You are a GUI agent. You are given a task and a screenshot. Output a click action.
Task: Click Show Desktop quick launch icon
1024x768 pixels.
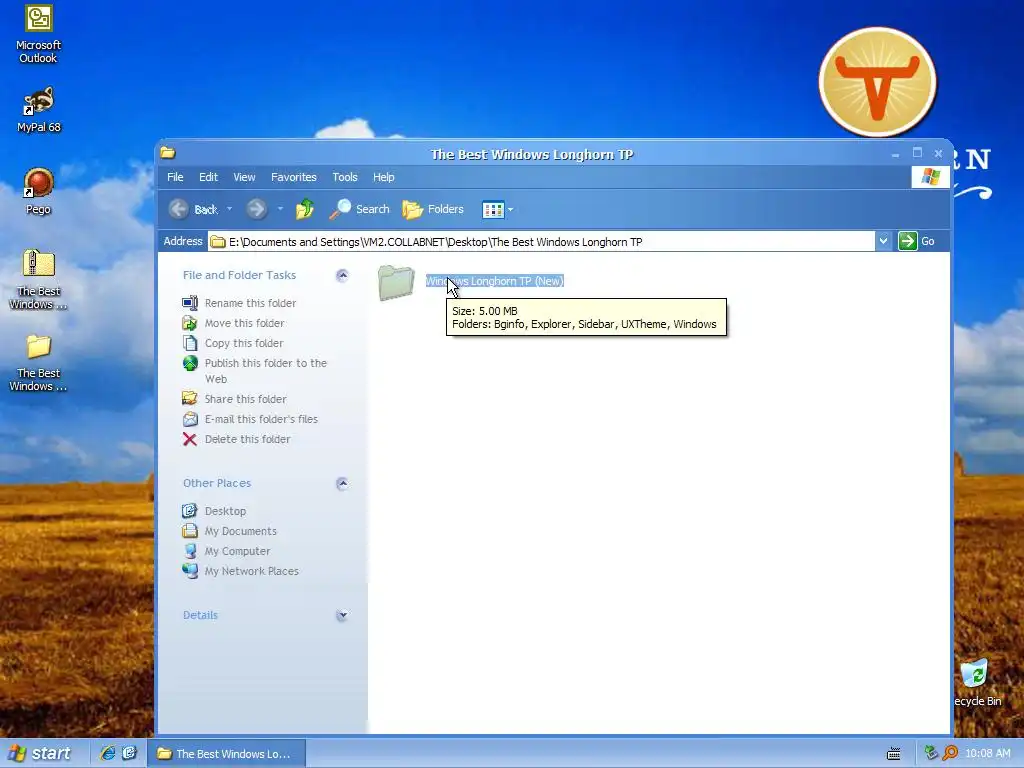(129, 753)
